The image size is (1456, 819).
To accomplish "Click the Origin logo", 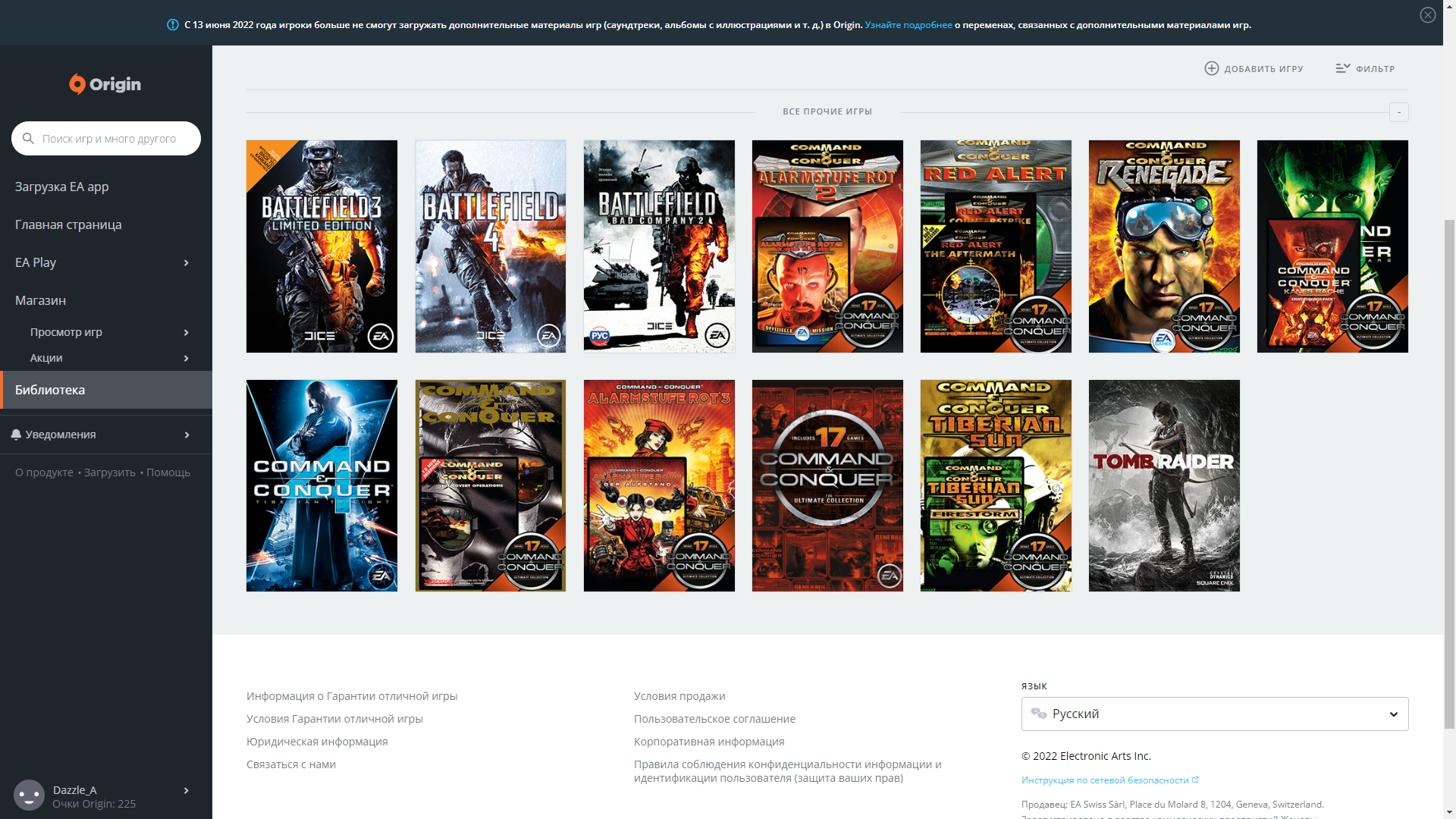I will 105,84.
